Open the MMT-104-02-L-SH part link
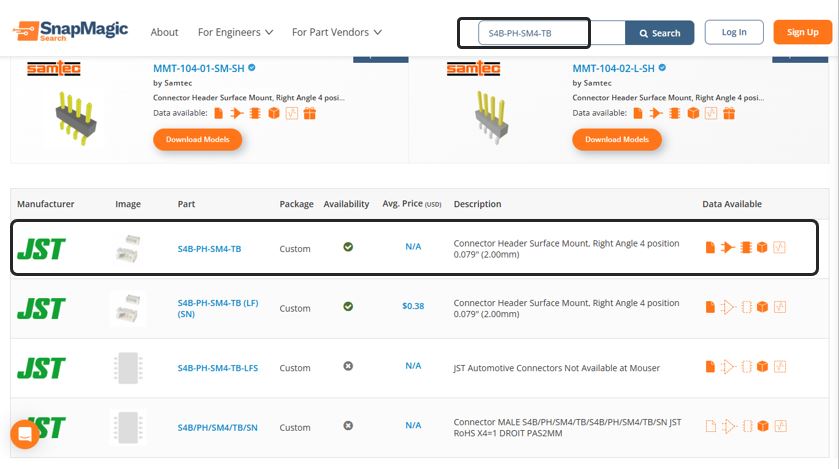This screenshot has height=469, width=839. pyautogui.click(x=613, y=68)
